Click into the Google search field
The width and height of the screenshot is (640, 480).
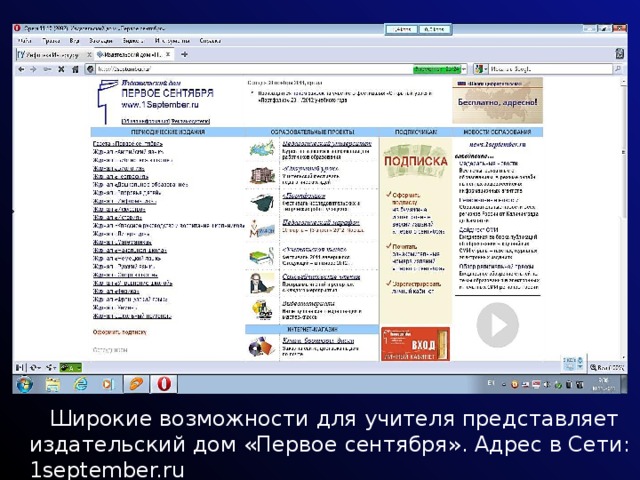551,69
